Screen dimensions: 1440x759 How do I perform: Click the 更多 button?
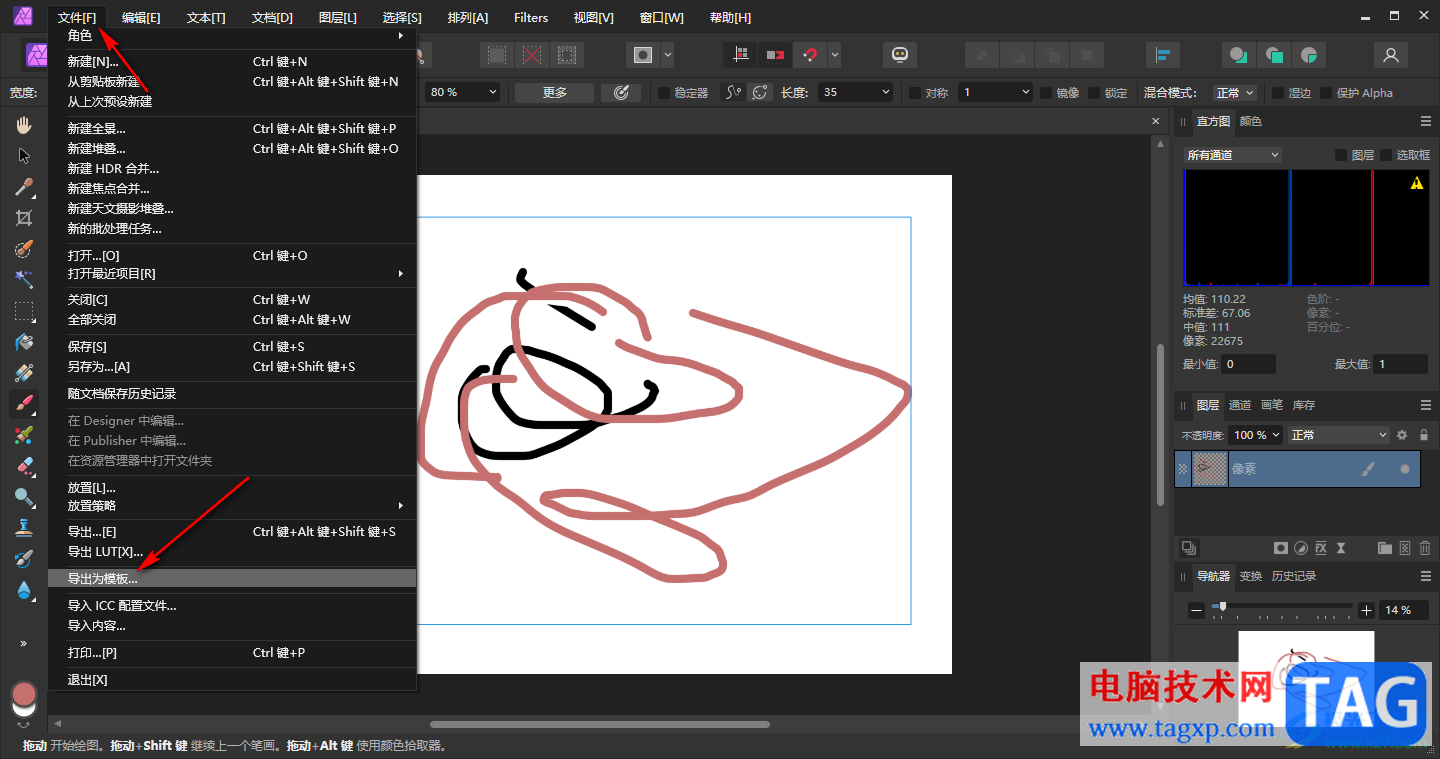pos(555,92)
